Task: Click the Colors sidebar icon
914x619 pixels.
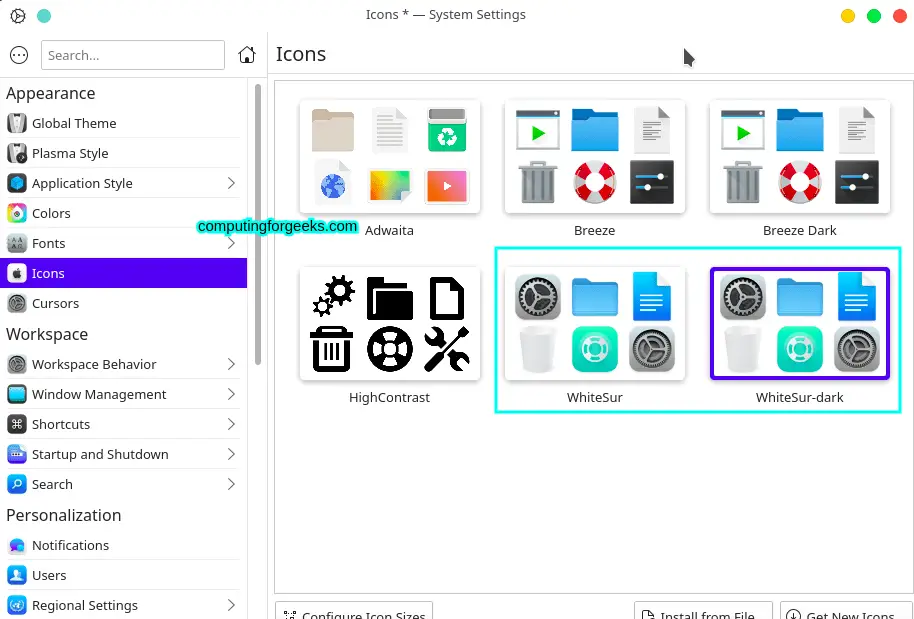Action: (17, 213)
